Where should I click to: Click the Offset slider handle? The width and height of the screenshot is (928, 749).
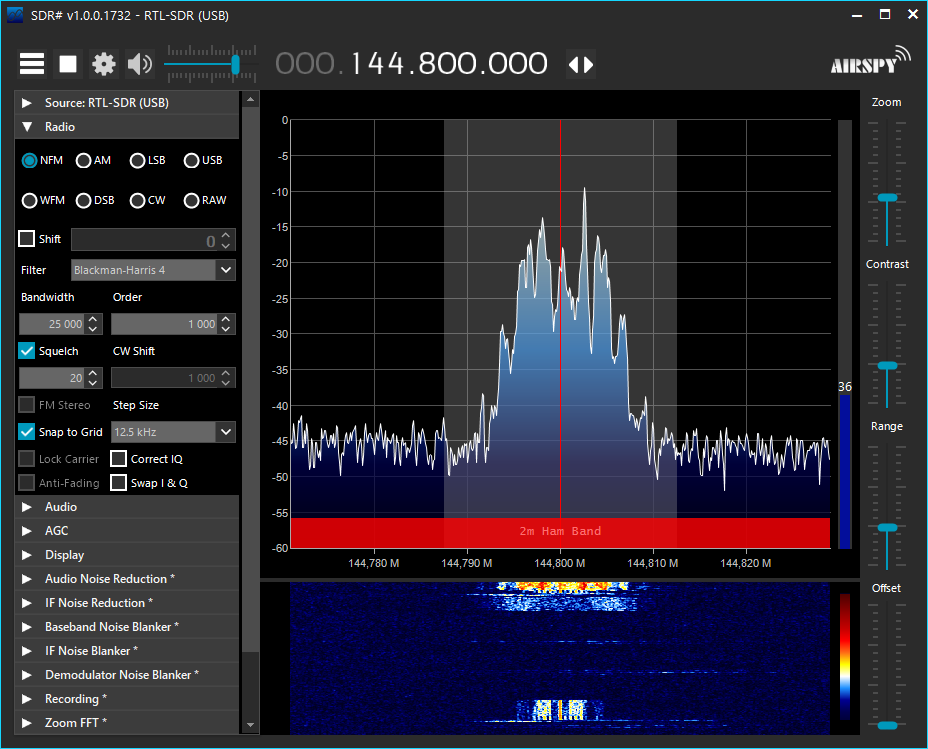point(887,725)
